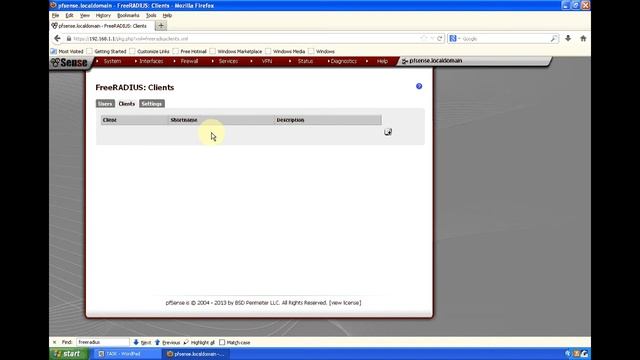Open the Firefox Help menu in menu bar
The width and height of the screenshot is (640, 360).
(x=167, y=15)
